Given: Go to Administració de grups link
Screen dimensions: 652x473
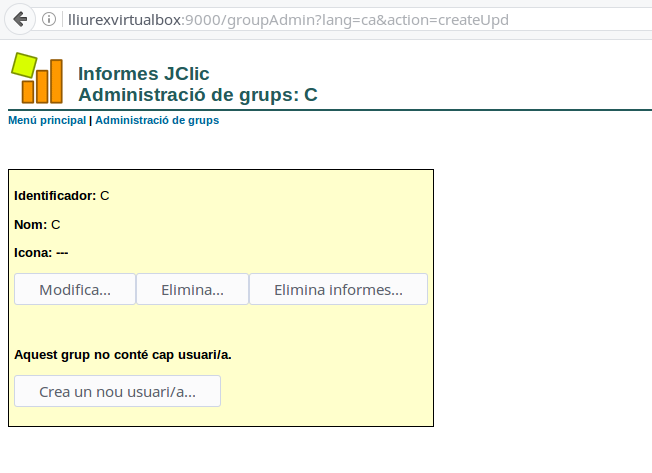Looking at the screenshot, I should coord(157,120).
